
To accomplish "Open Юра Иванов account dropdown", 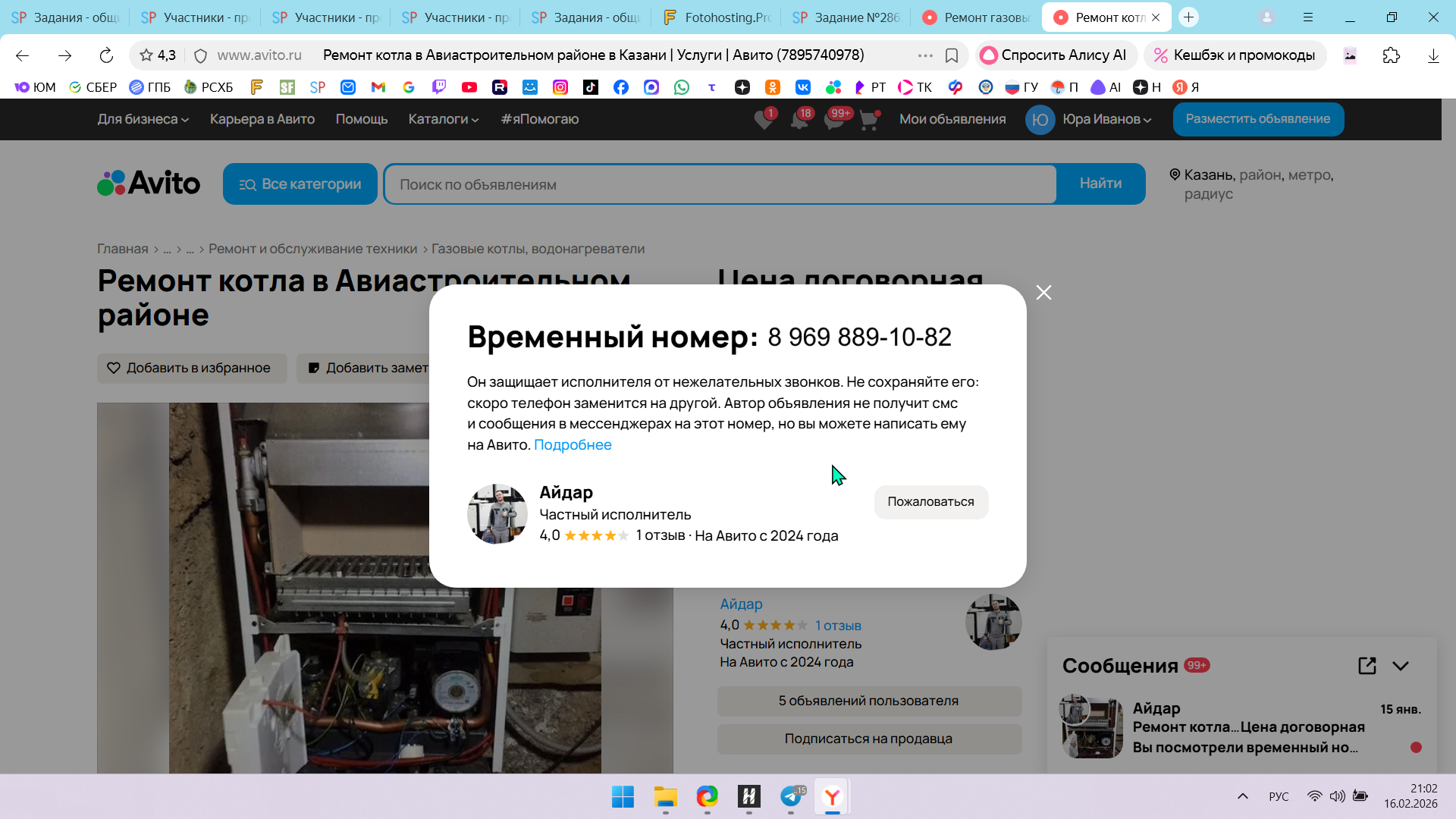I will (1106, 119).
